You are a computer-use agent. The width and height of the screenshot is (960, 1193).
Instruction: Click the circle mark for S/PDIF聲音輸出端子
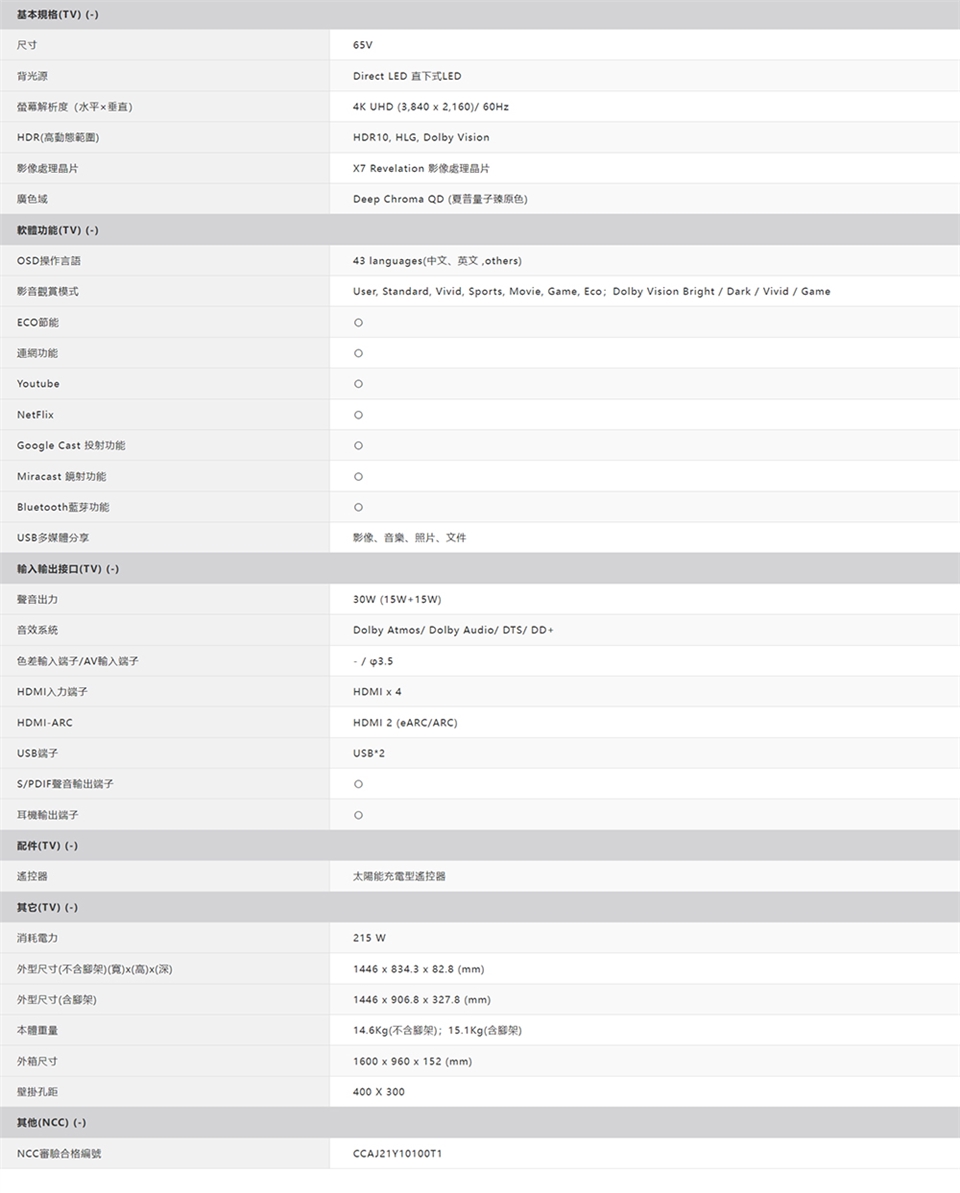(x=358, y=784)
